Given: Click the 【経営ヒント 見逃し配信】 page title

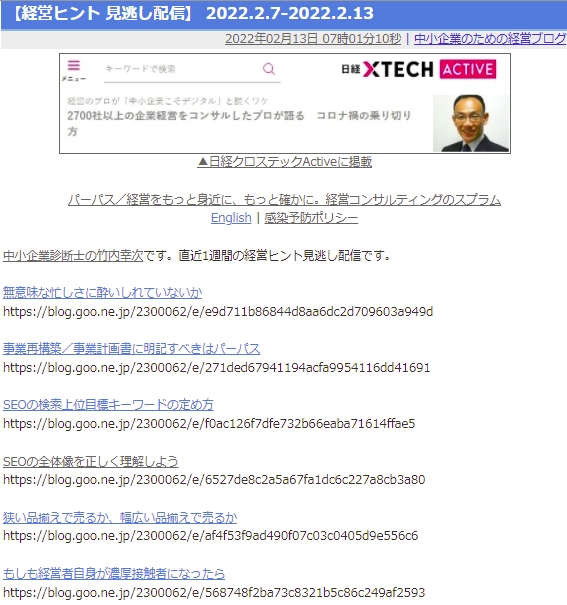Looking at the screenshot, I should pyautogui.click(x=193, y=14).
